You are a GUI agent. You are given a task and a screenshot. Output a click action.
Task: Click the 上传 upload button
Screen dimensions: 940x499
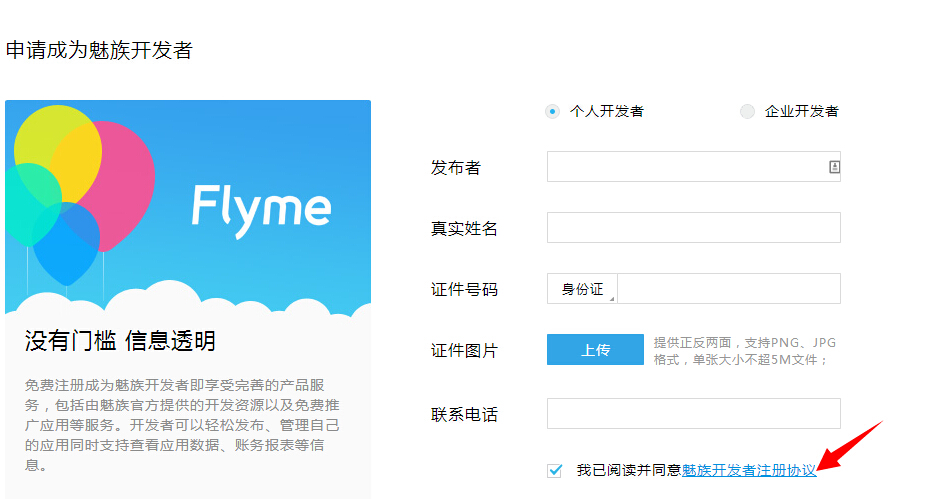click(595, 350)
